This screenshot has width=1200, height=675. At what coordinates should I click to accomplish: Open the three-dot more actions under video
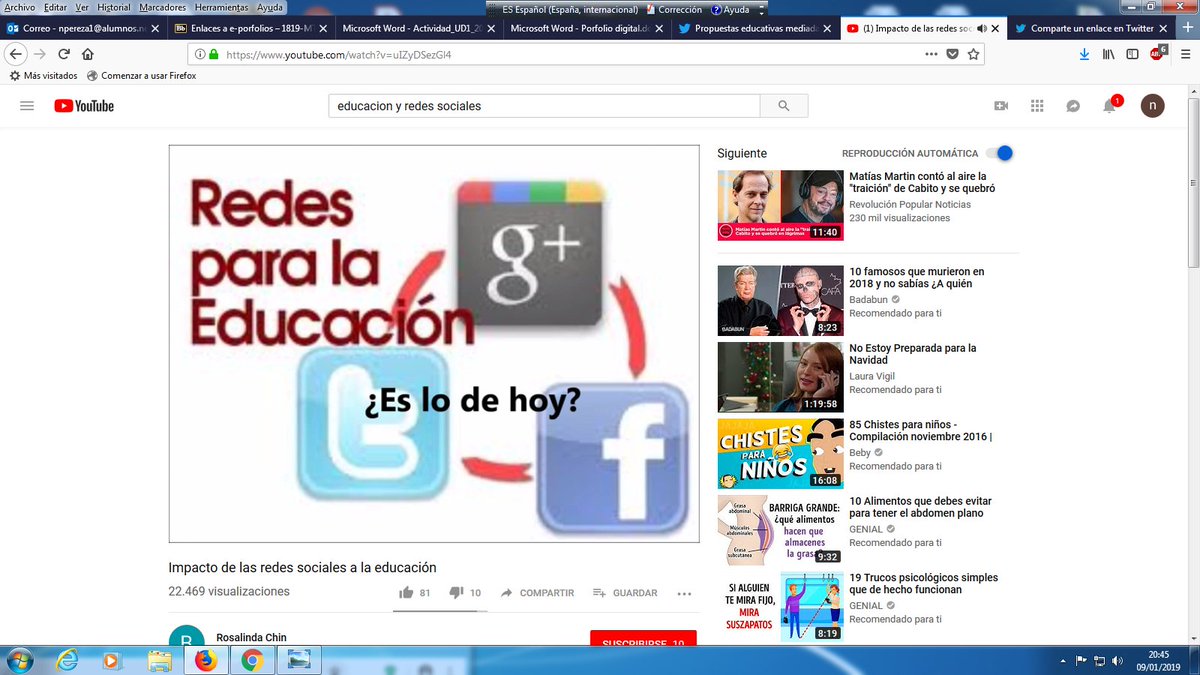tap(684, 593)
